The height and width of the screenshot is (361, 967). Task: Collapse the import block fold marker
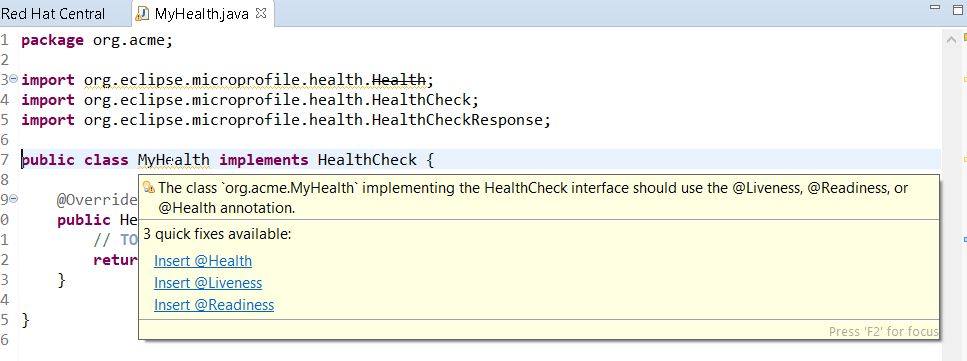[14, 79]
